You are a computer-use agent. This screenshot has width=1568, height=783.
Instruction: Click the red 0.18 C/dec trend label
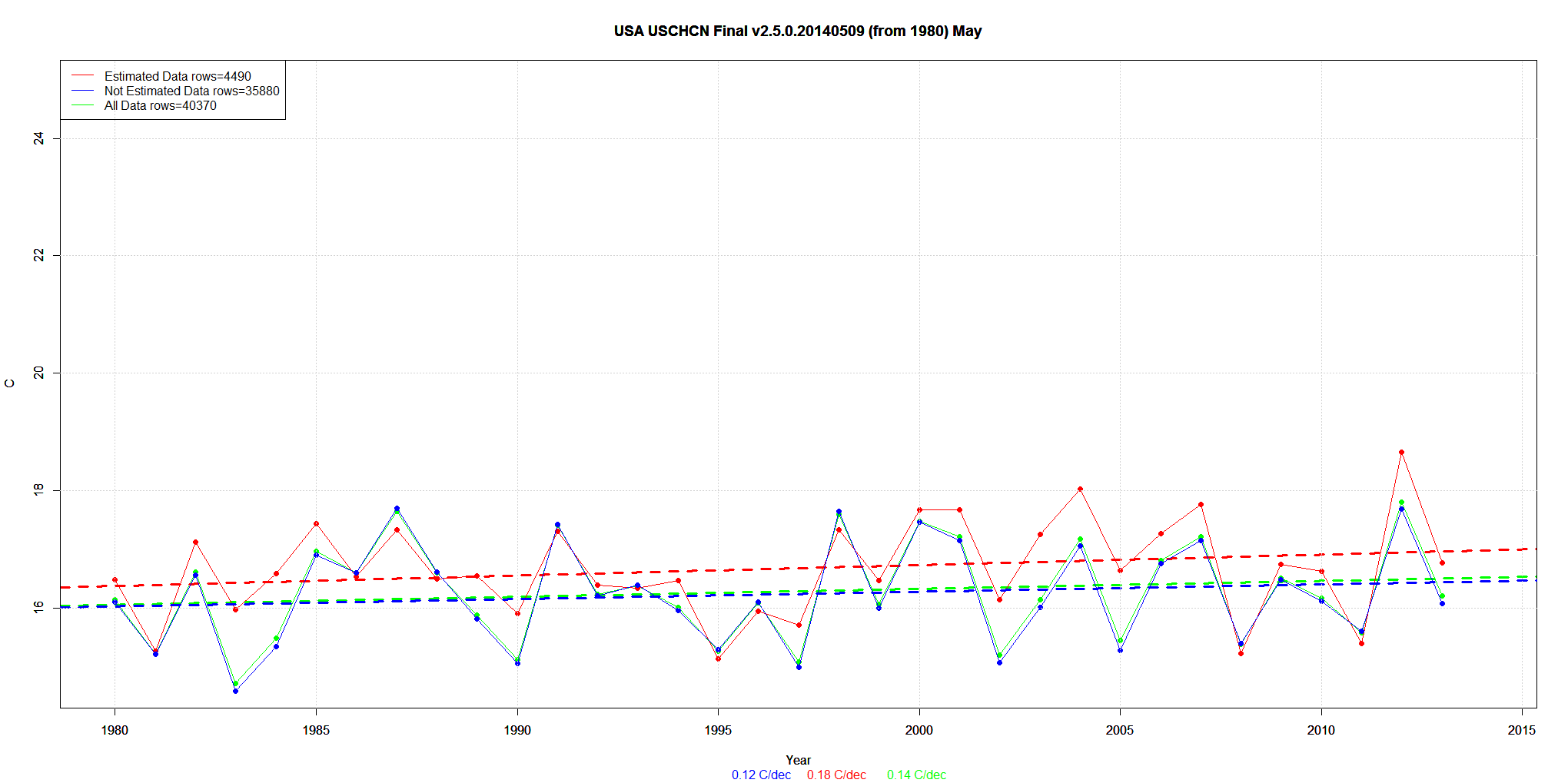click(x=836, y=775)
